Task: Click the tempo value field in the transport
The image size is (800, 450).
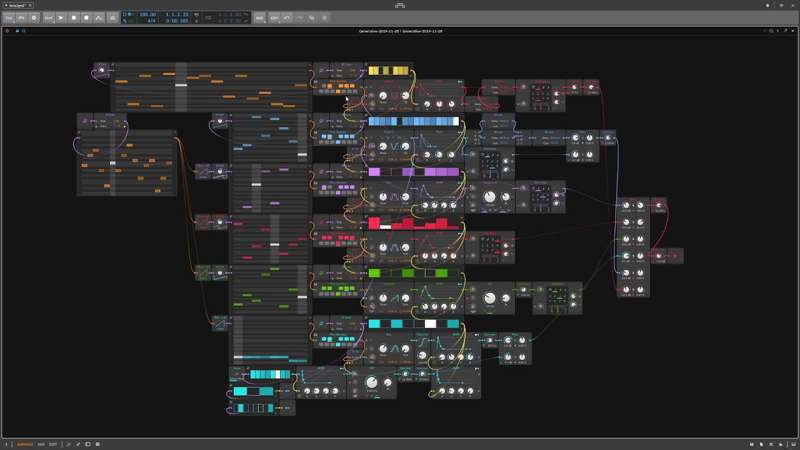Action: (x=148, y=15)
